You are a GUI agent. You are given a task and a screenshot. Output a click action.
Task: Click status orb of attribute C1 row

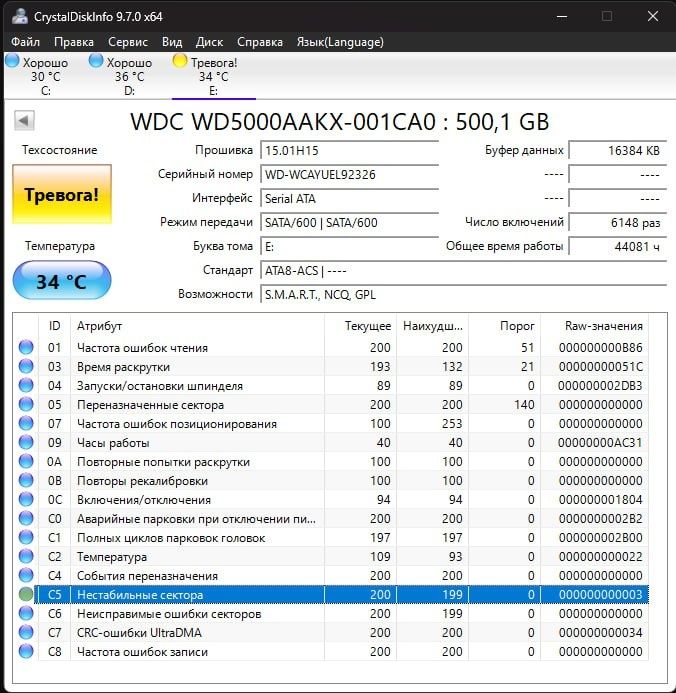click(26, 537)
